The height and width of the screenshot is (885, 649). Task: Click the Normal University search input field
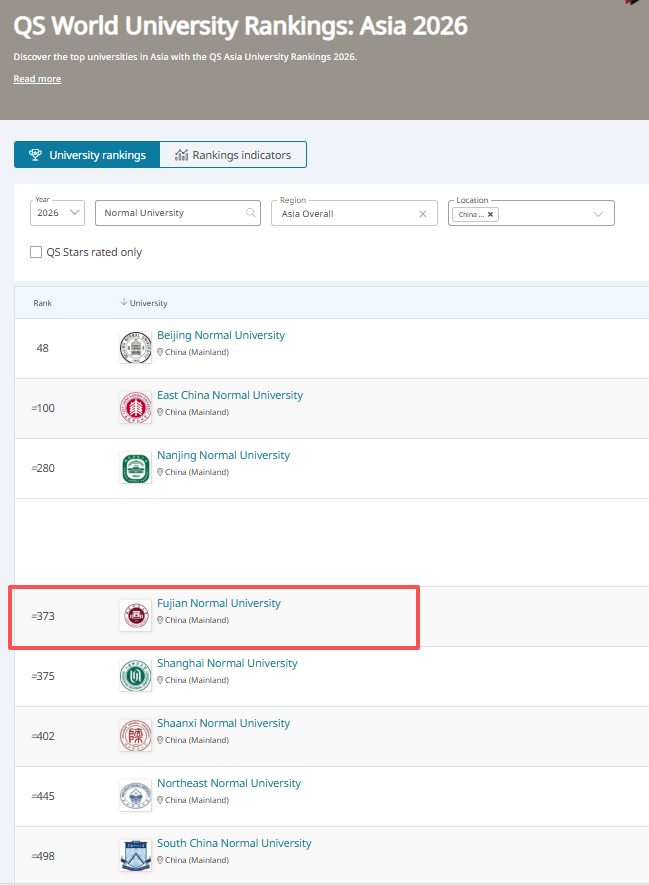170,213
